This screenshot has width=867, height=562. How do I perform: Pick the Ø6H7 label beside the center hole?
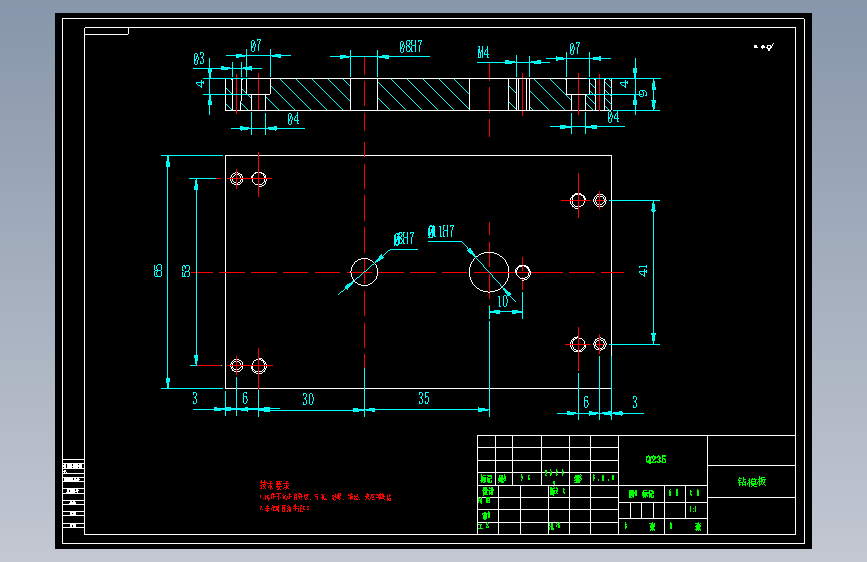click(404, 238)
